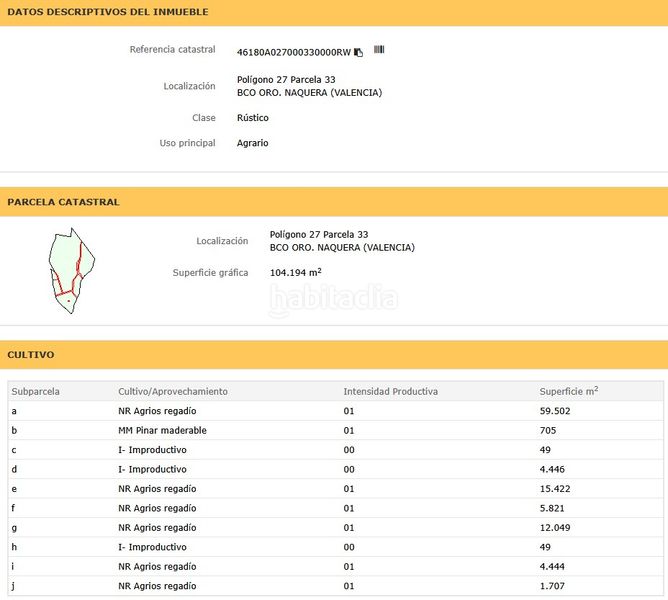Screen dimensions: 668x600
Task: Select the MM Pinar maderable row
Action: pos(336,430)
